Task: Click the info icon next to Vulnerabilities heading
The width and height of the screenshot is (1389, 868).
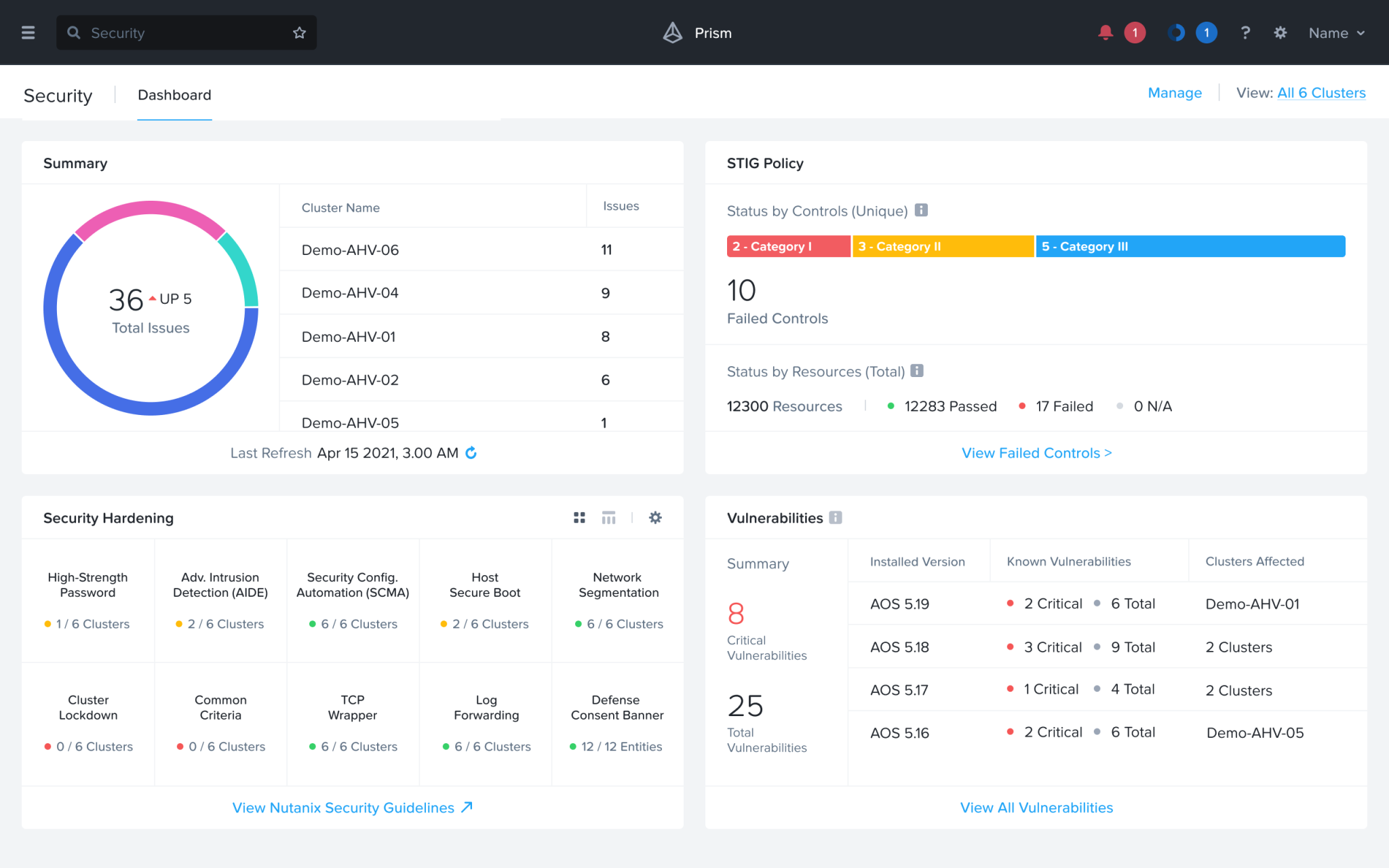Action: pos(837,517)
